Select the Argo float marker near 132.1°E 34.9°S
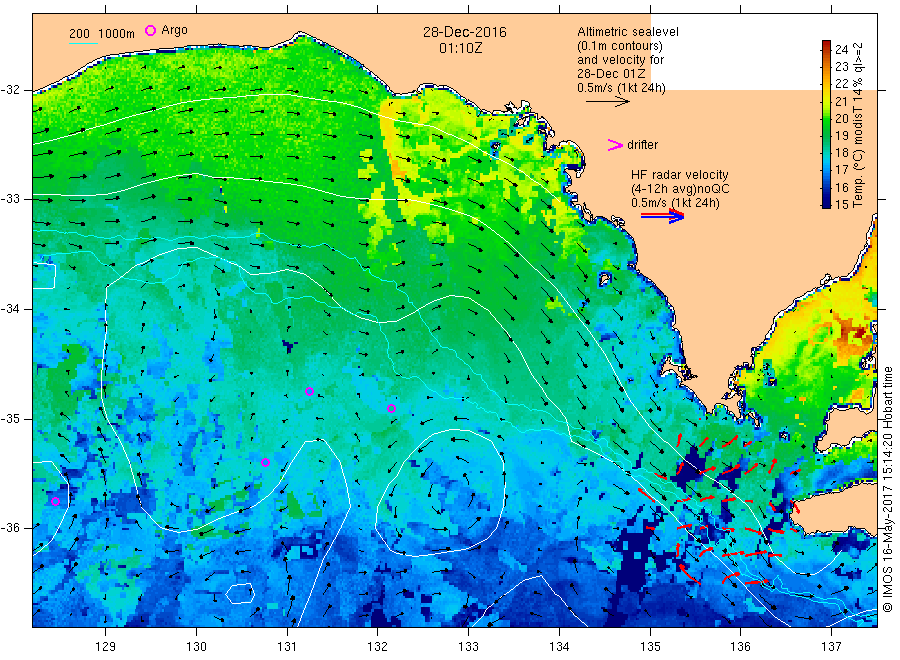 [x=391, y=409]
